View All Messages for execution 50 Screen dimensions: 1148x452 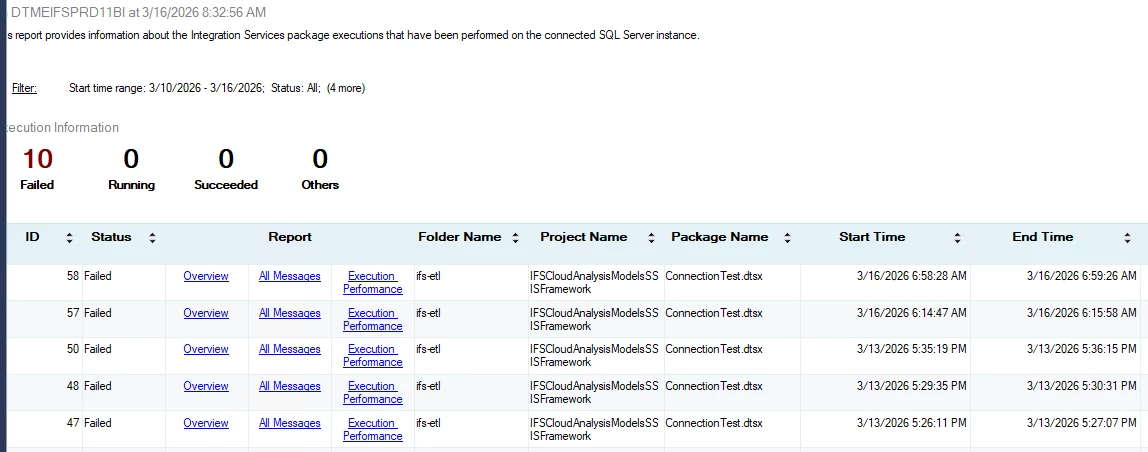pyautogui.click(x=290, y=349)
